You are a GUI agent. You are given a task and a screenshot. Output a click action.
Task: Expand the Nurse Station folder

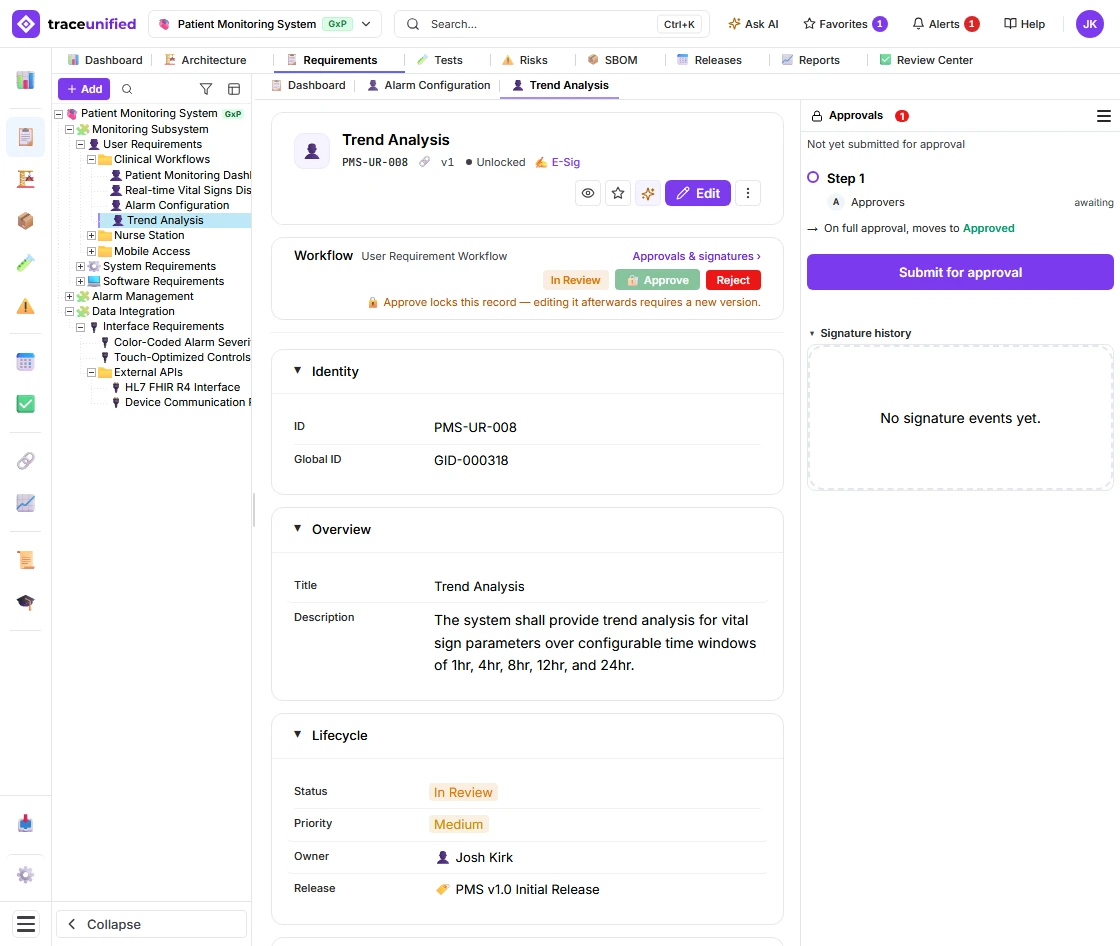[x=91, y=236]
